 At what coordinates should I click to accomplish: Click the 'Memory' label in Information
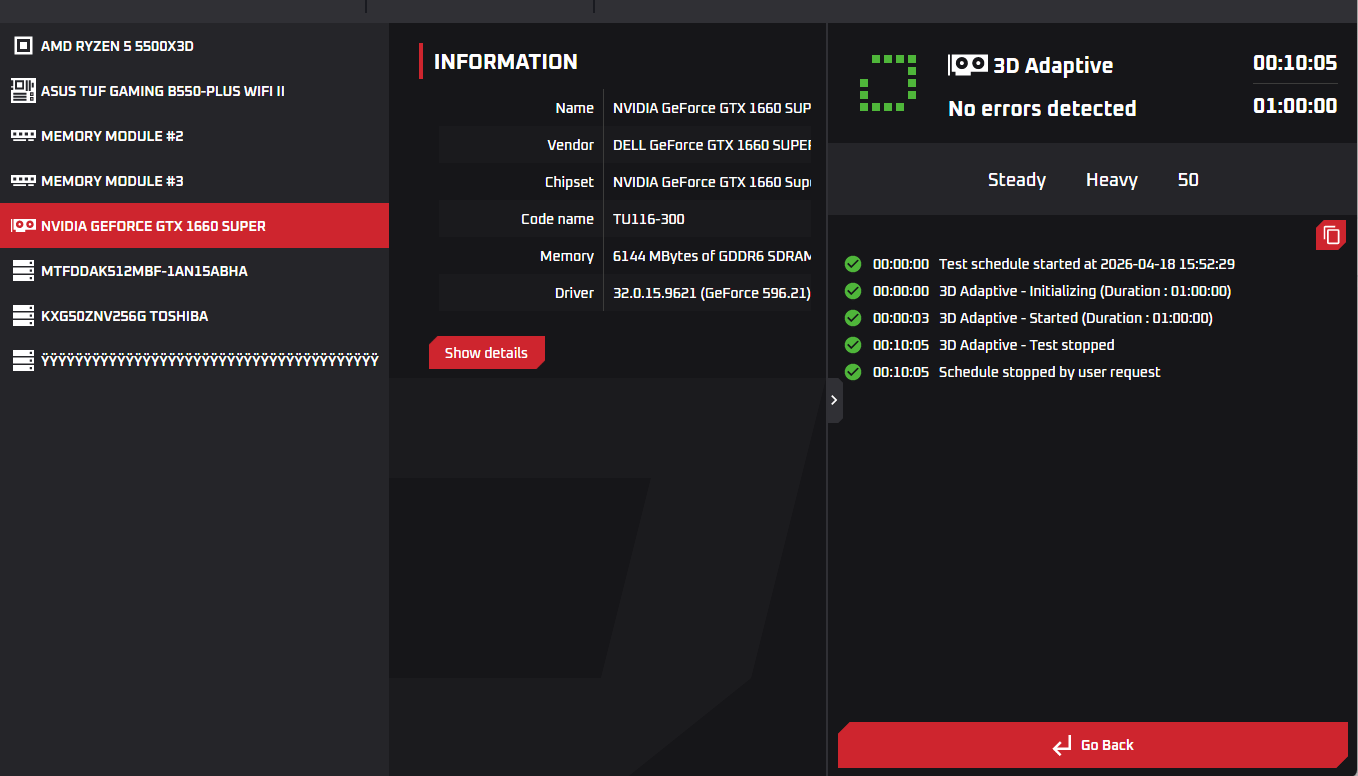click(567, 256)
